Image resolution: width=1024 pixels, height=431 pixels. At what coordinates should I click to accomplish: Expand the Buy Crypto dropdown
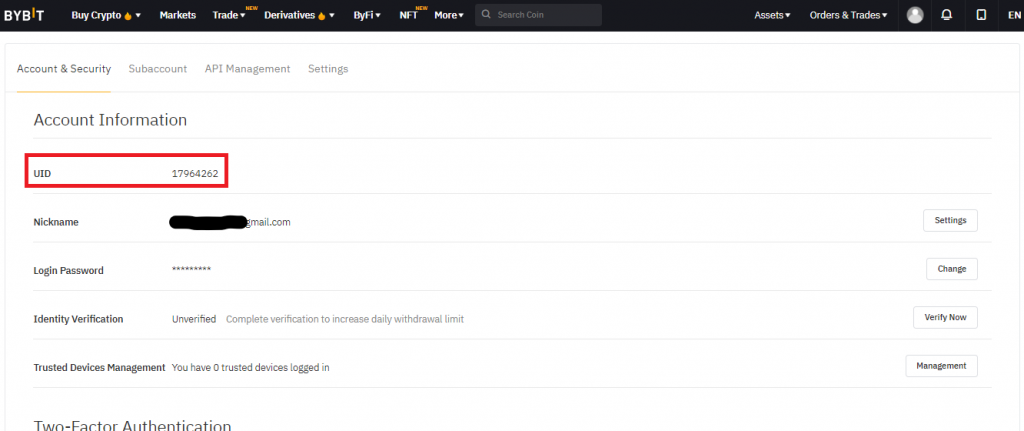[106, 15]
